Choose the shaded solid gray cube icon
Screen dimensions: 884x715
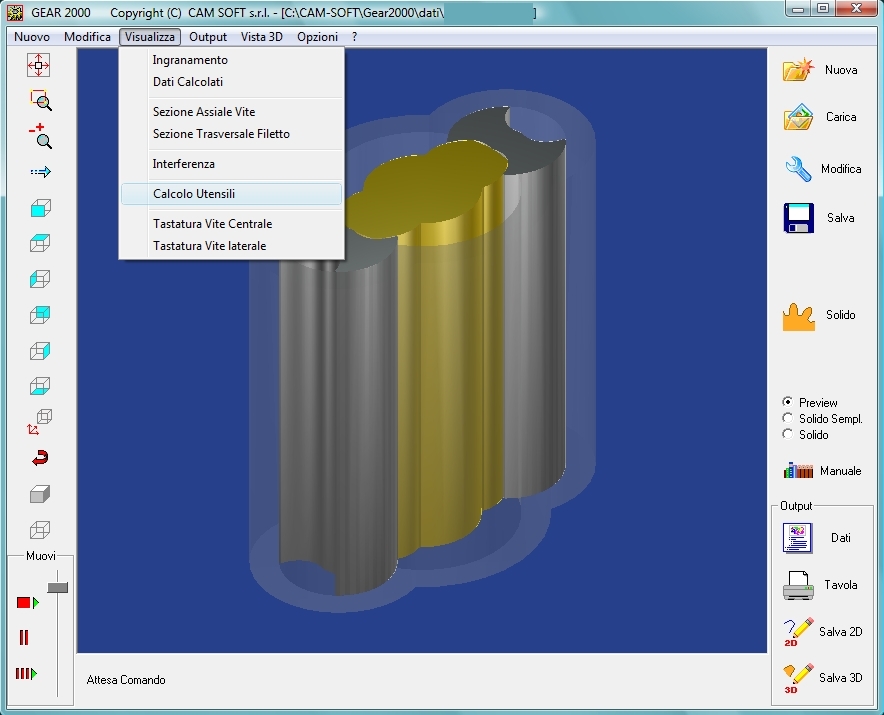[x=39, y=494]
